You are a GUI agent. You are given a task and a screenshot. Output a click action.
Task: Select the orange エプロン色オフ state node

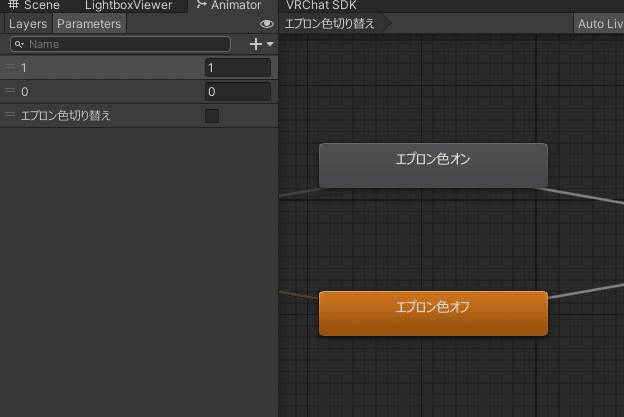click(433, 314)
